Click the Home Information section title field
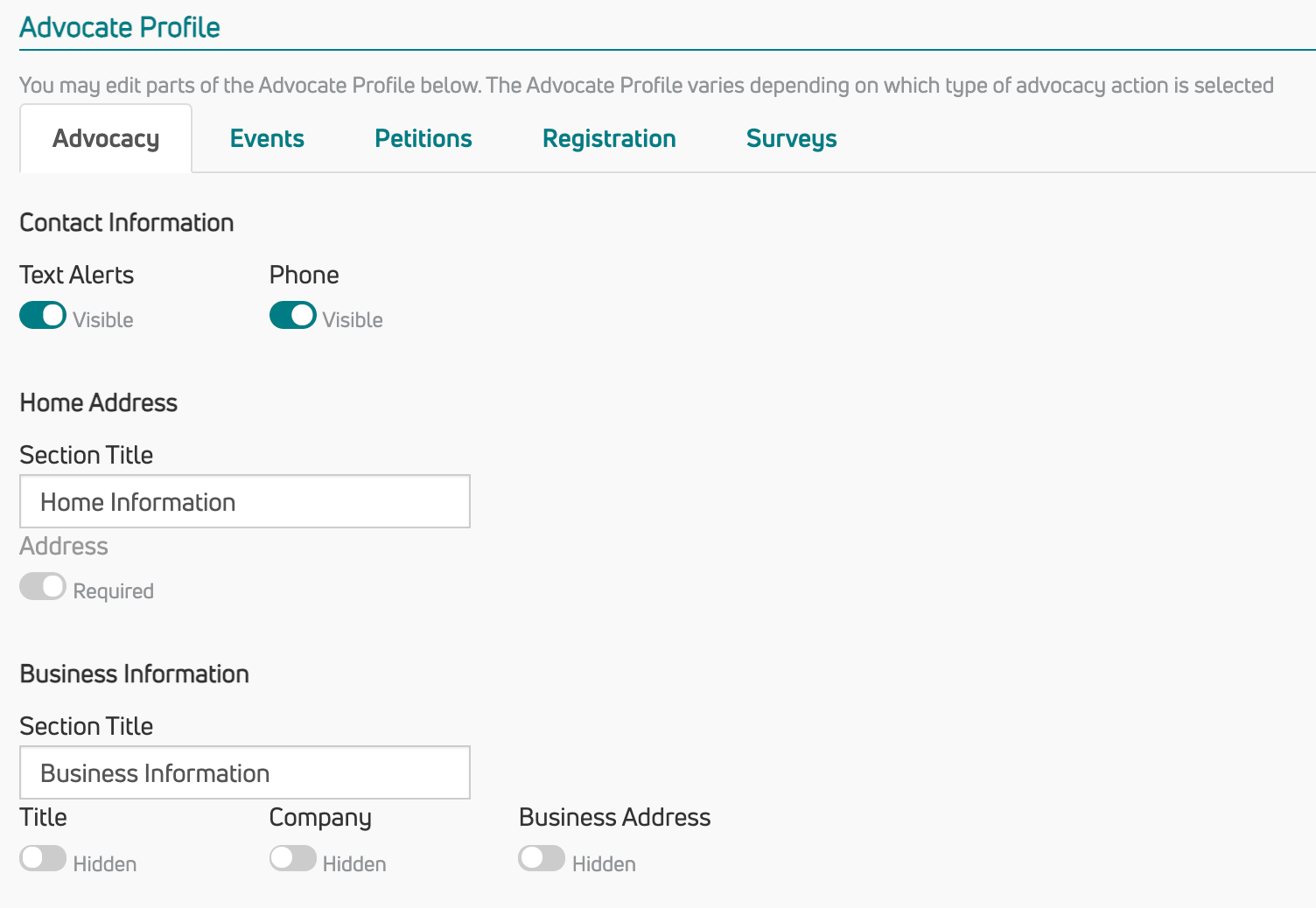1316x908 pixels. pyautogui.click(x=245, y=502)
